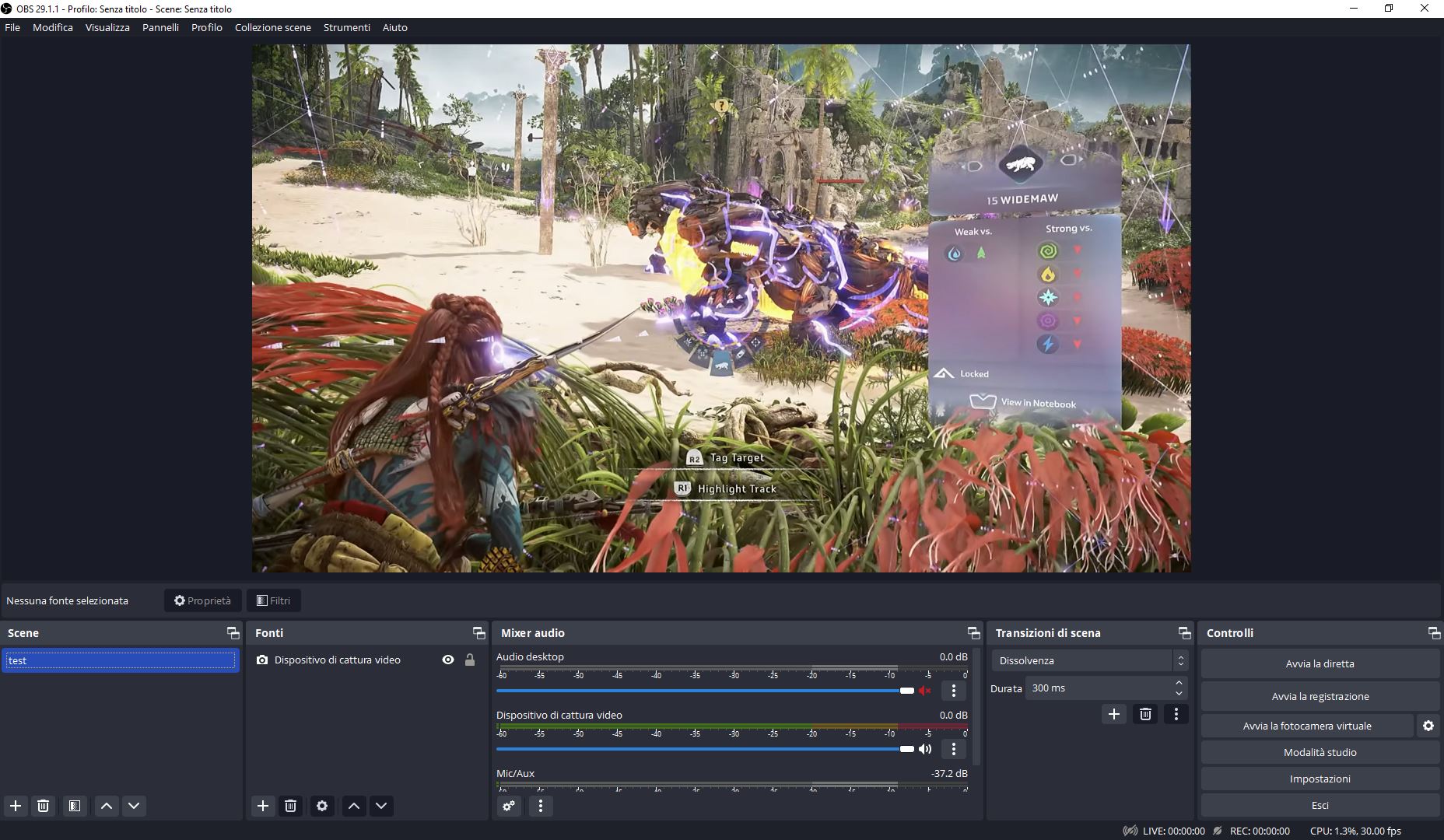Open Mixer audio panel options menu

point(541,806)
